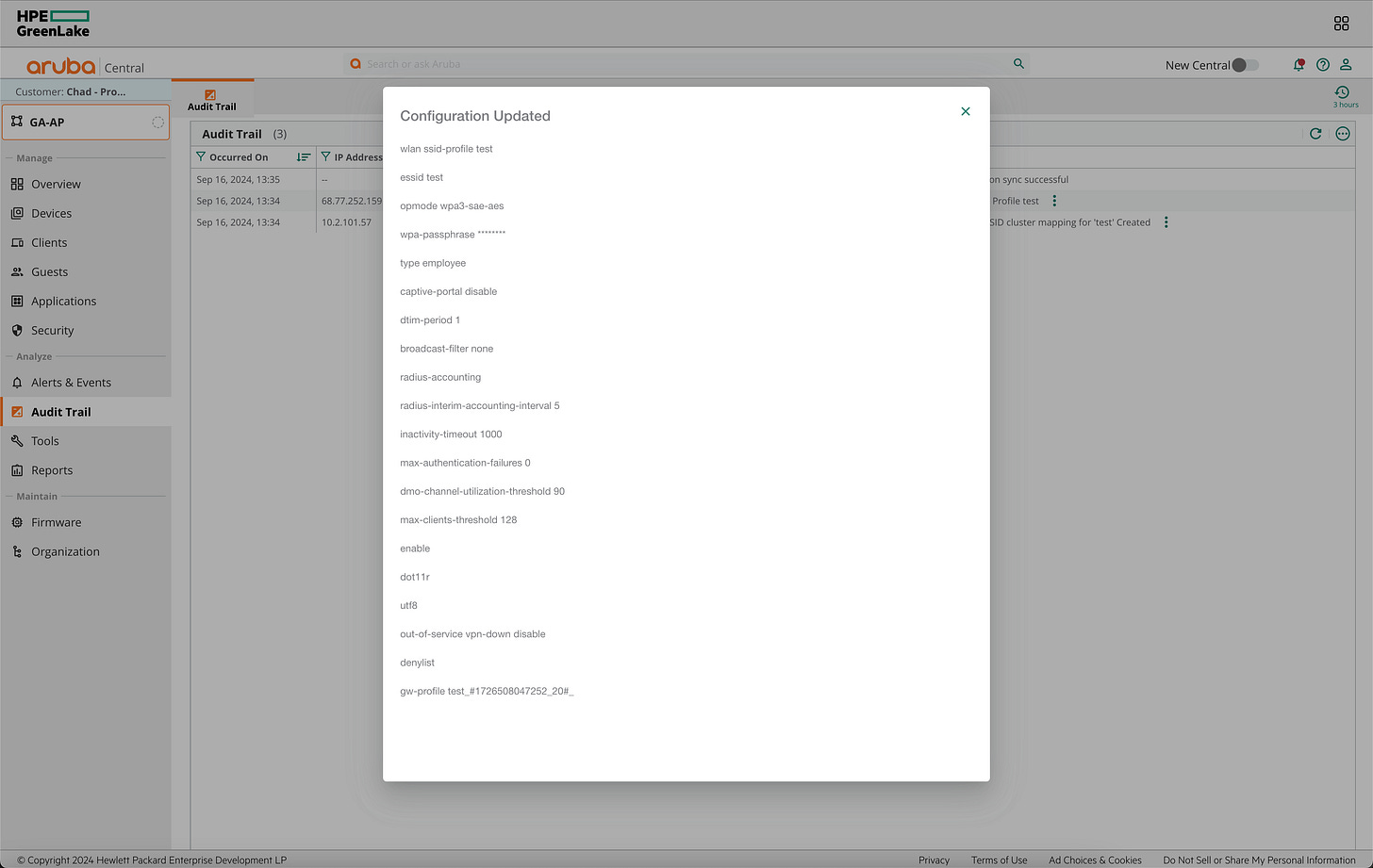Click the sort icon on Occurred On column
Screen dimensions: 1373x868
pos(304,156)
